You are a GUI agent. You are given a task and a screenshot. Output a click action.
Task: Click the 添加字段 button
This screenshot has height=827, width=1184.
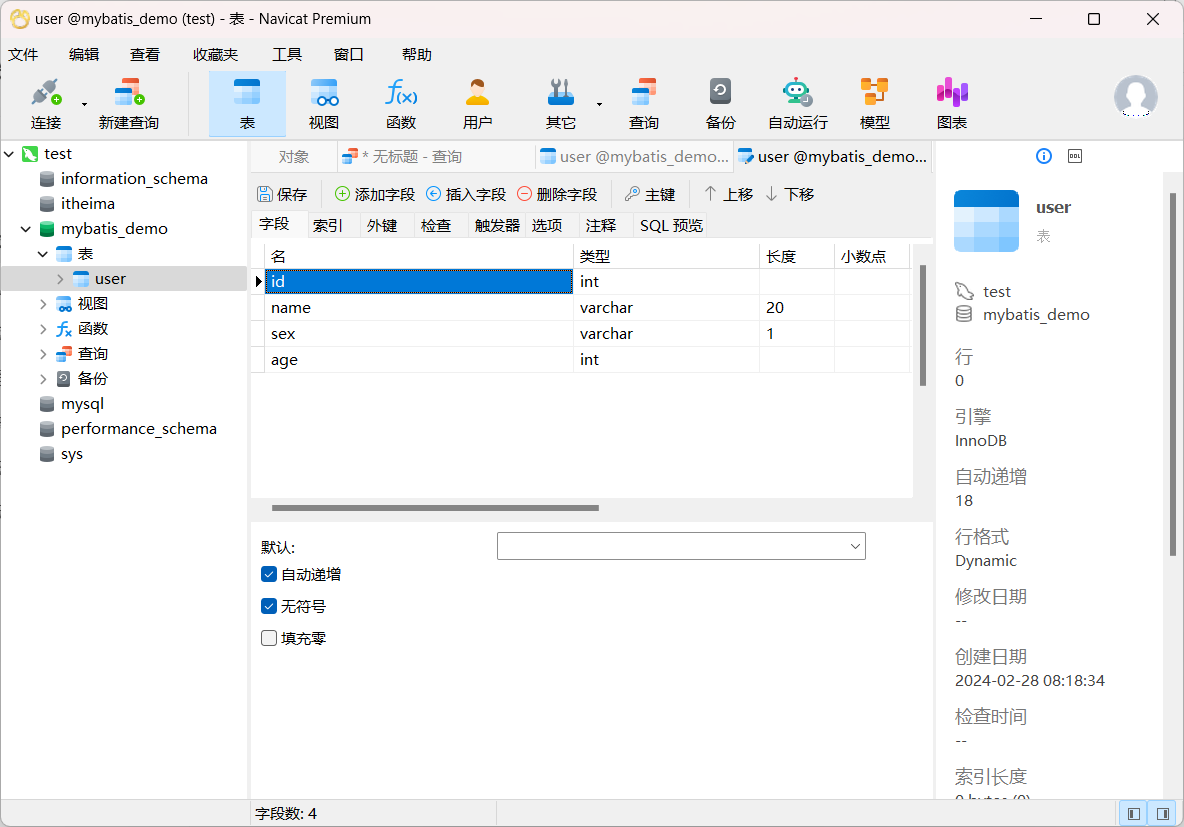[x=374, y=194]
